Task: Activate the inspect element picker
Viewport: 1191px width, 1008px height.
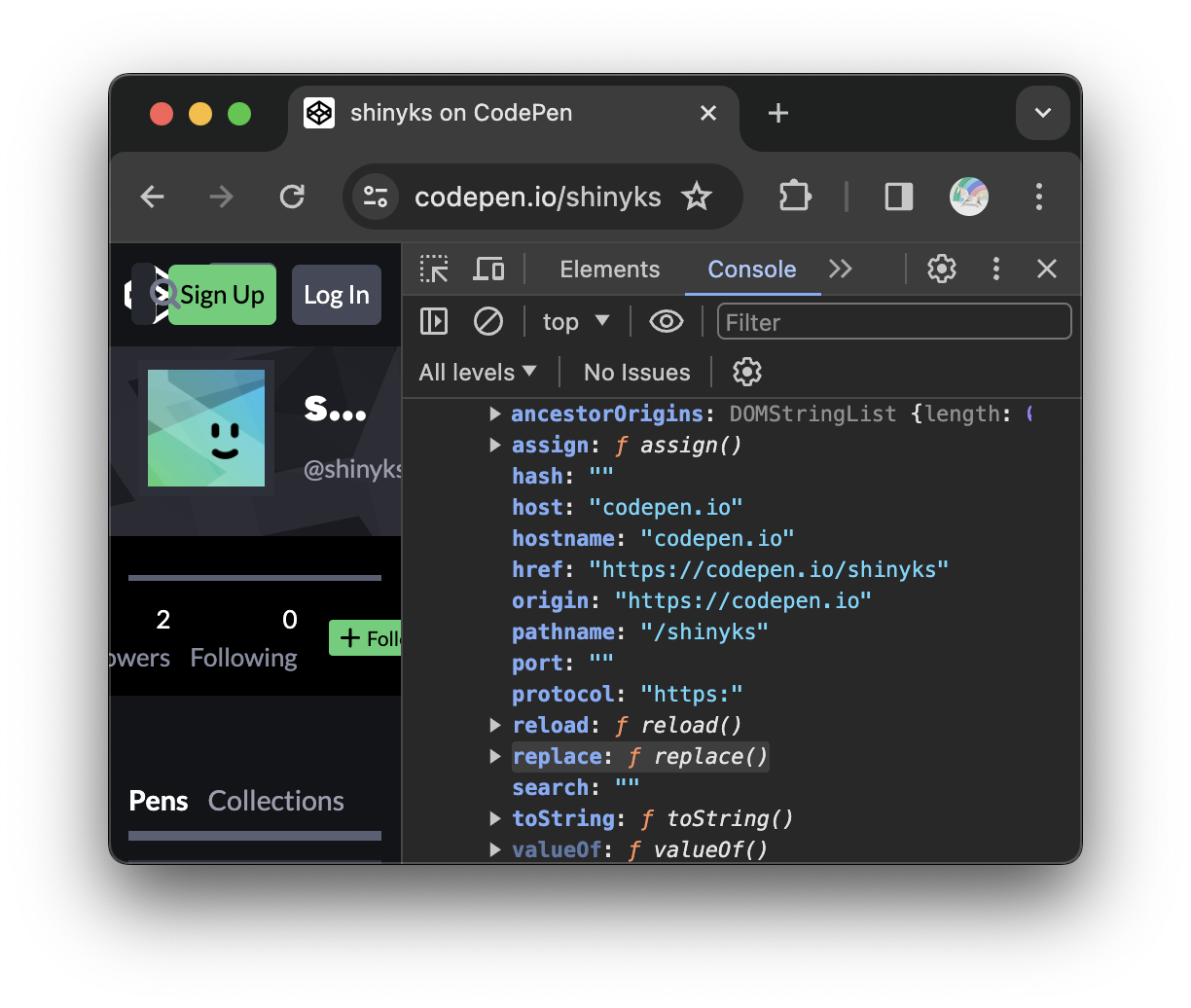Action: pos(434,269)
